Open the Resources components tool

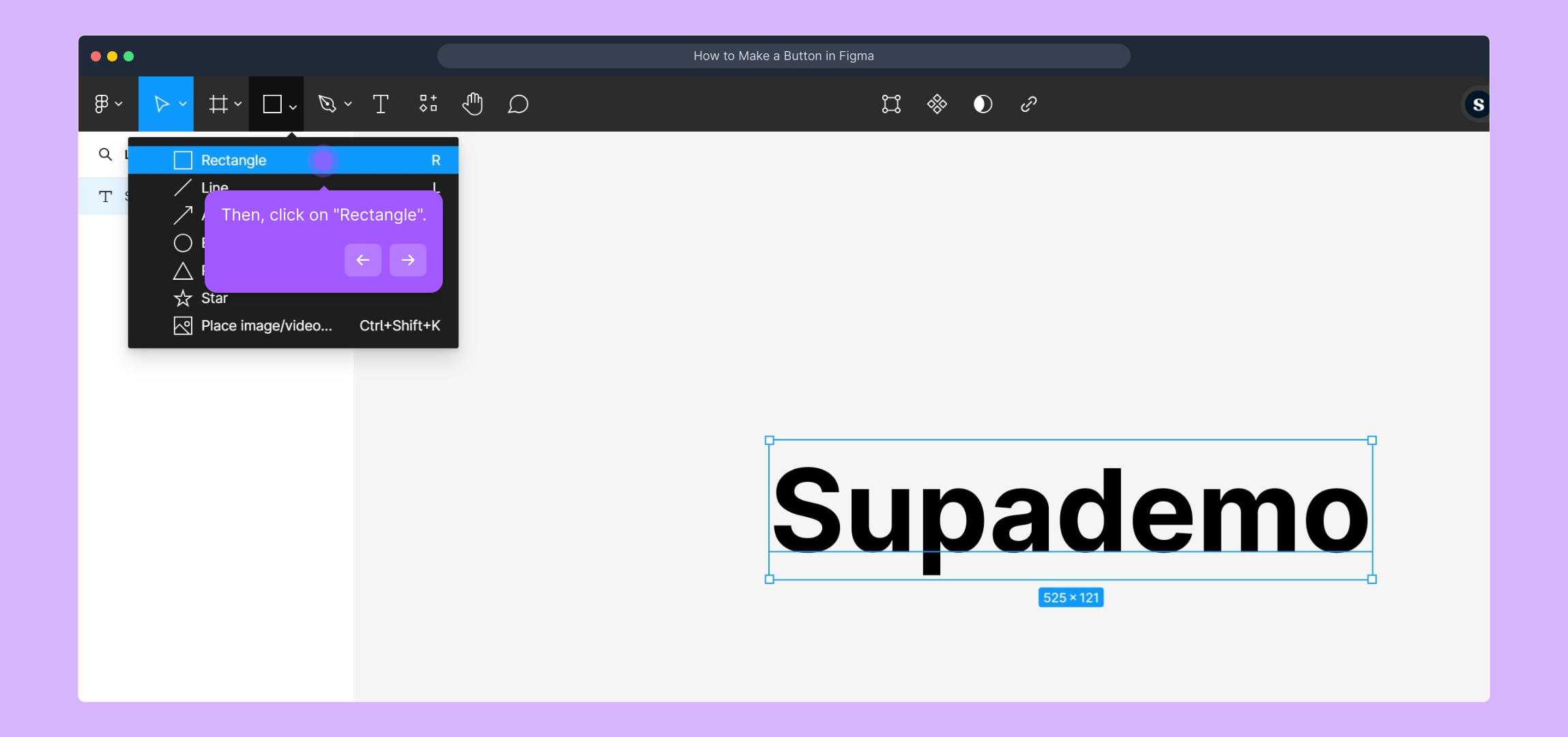click(428, 104)
